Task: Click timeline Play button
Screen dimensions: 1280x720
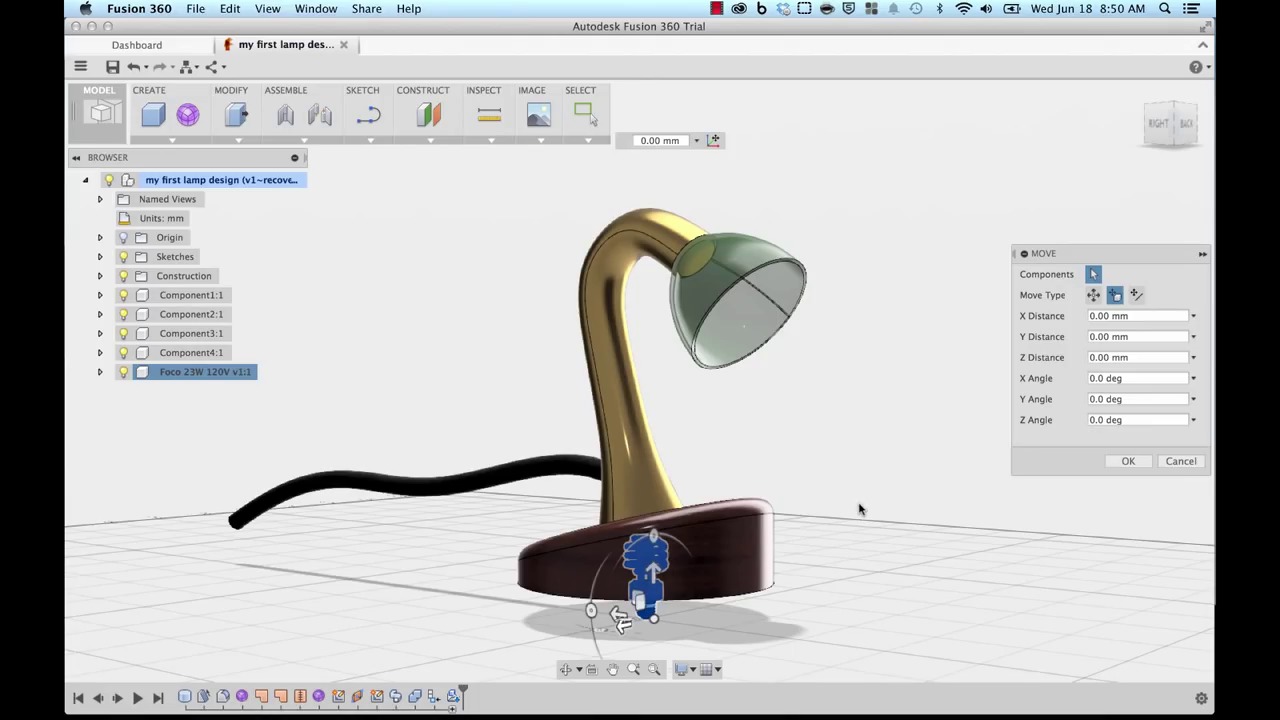Action: [x=137, y=698]
